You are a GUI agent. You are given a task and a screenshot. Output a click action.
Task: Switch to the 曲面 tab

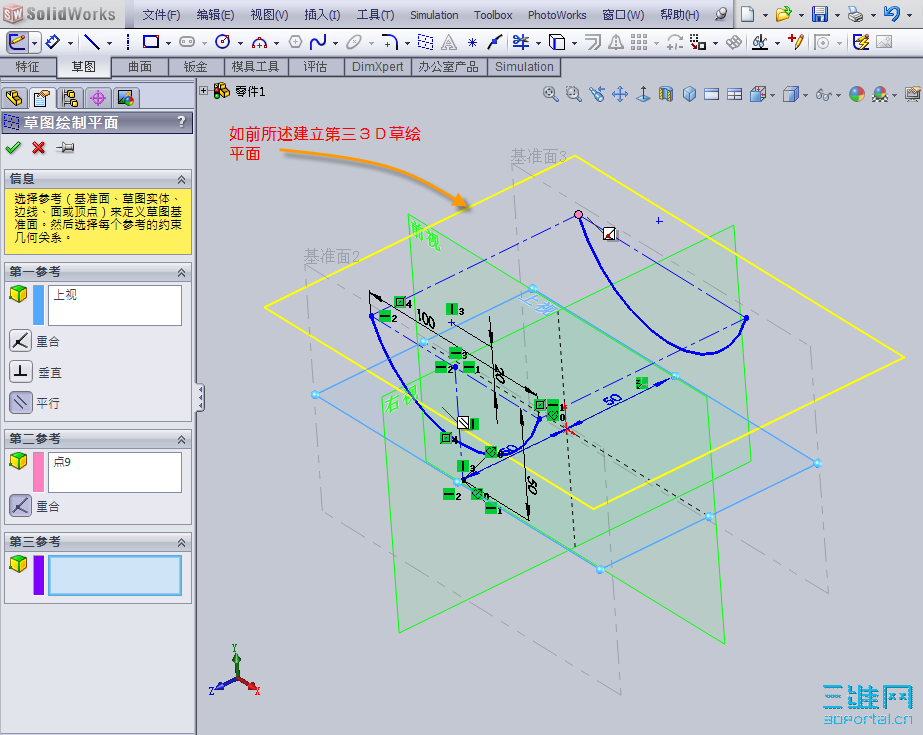point(140,66)
